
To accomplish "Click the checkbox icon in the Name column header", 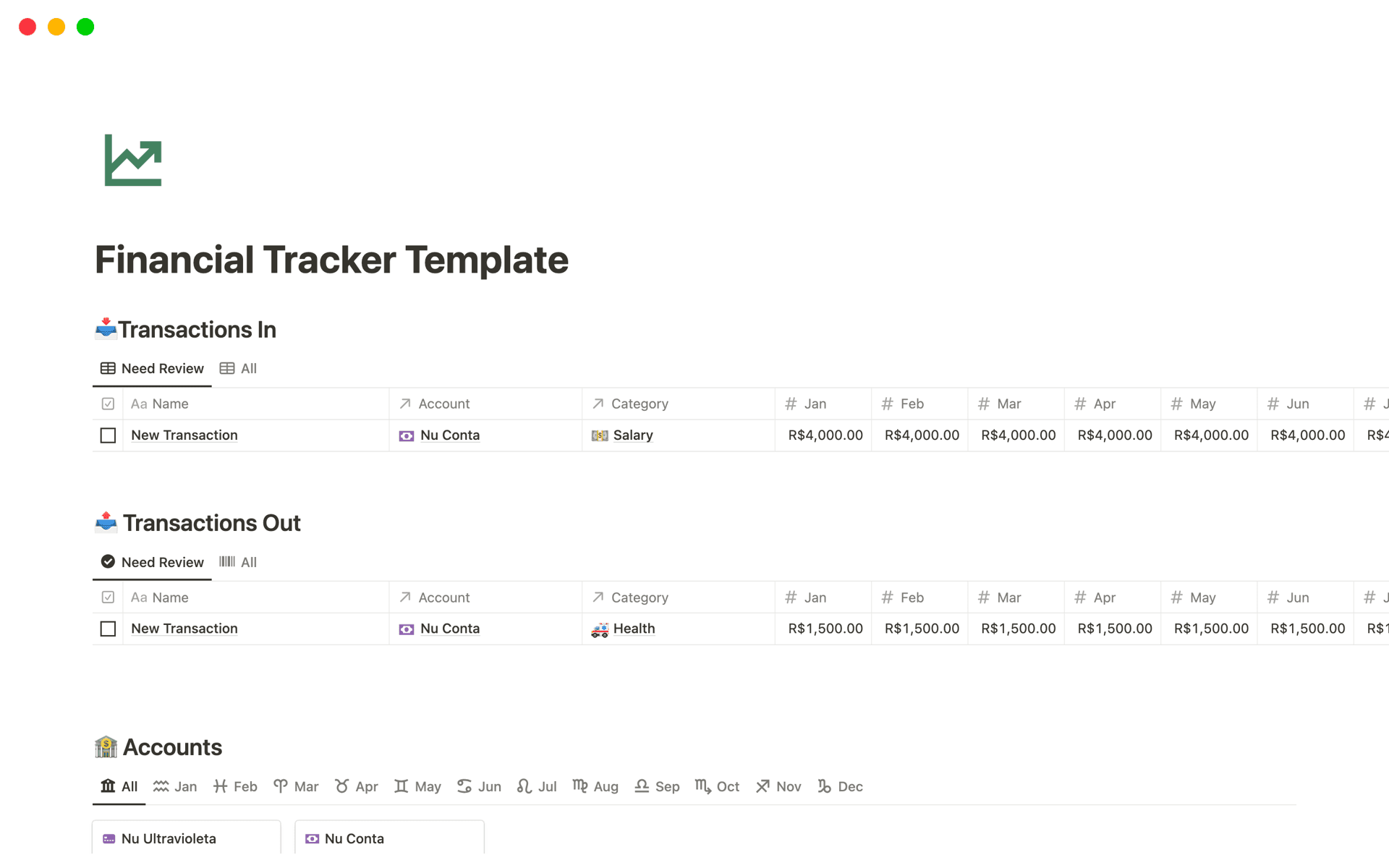I will (108, 403).
